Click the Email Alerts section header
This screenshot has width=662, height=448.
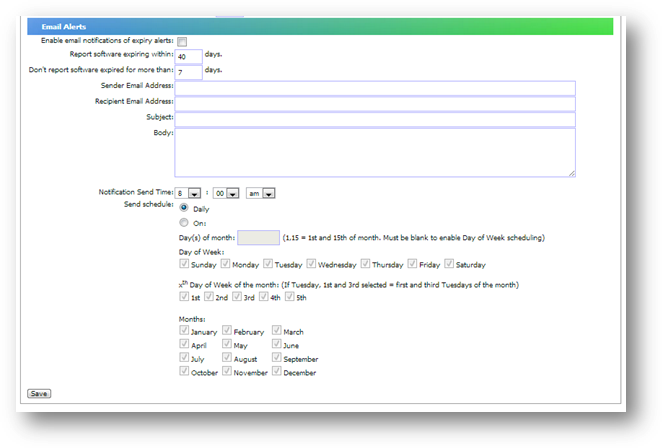tap(320, 27)
